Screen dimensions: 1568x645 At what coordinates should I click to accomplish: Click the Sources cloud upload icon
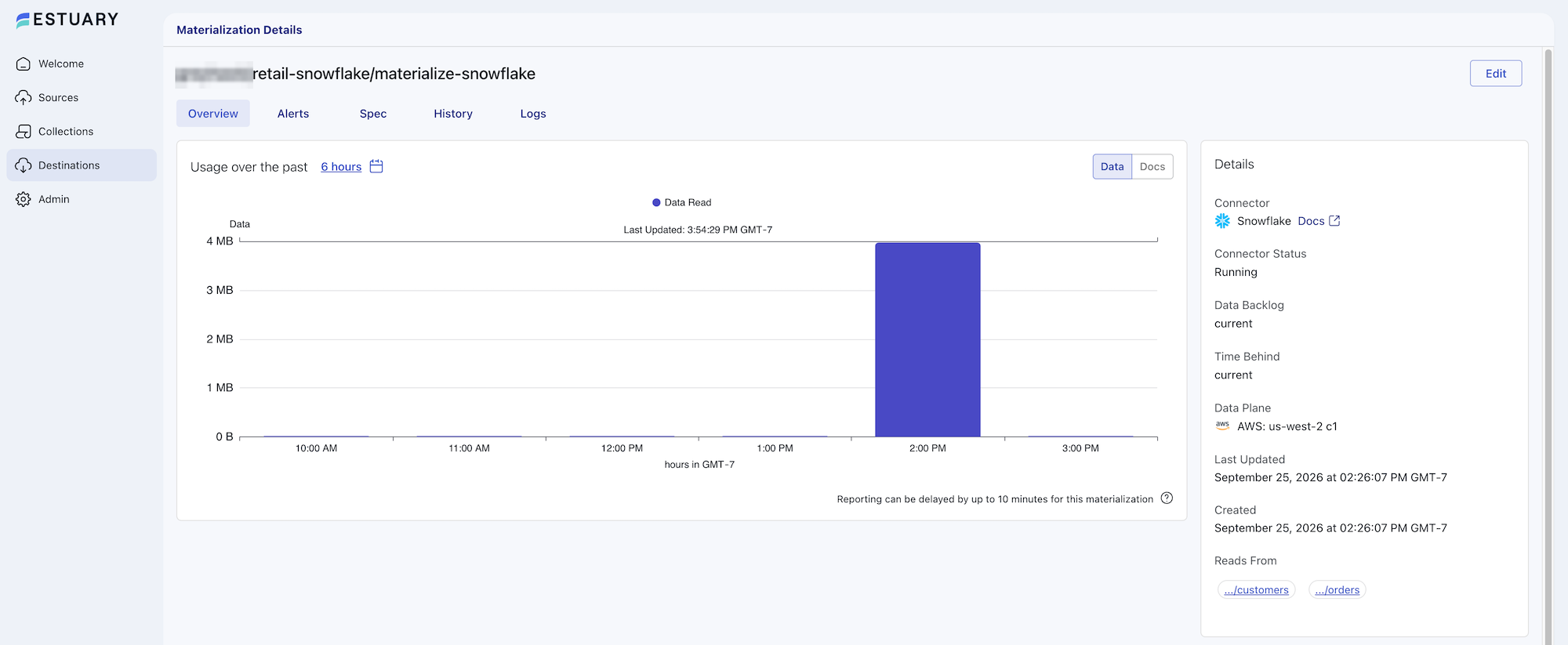(x=24, y=98)
